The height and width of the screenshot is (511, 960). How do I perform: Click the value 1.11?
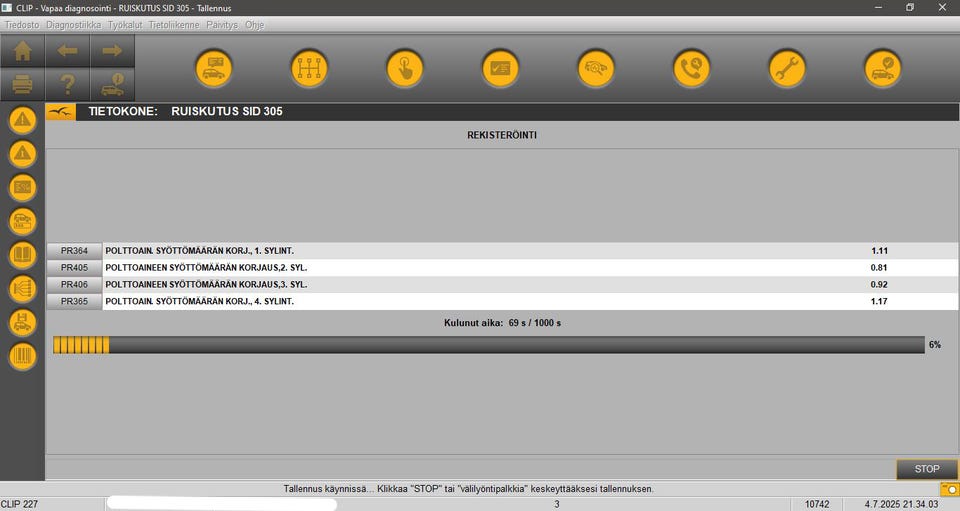(x=879, y=251)
